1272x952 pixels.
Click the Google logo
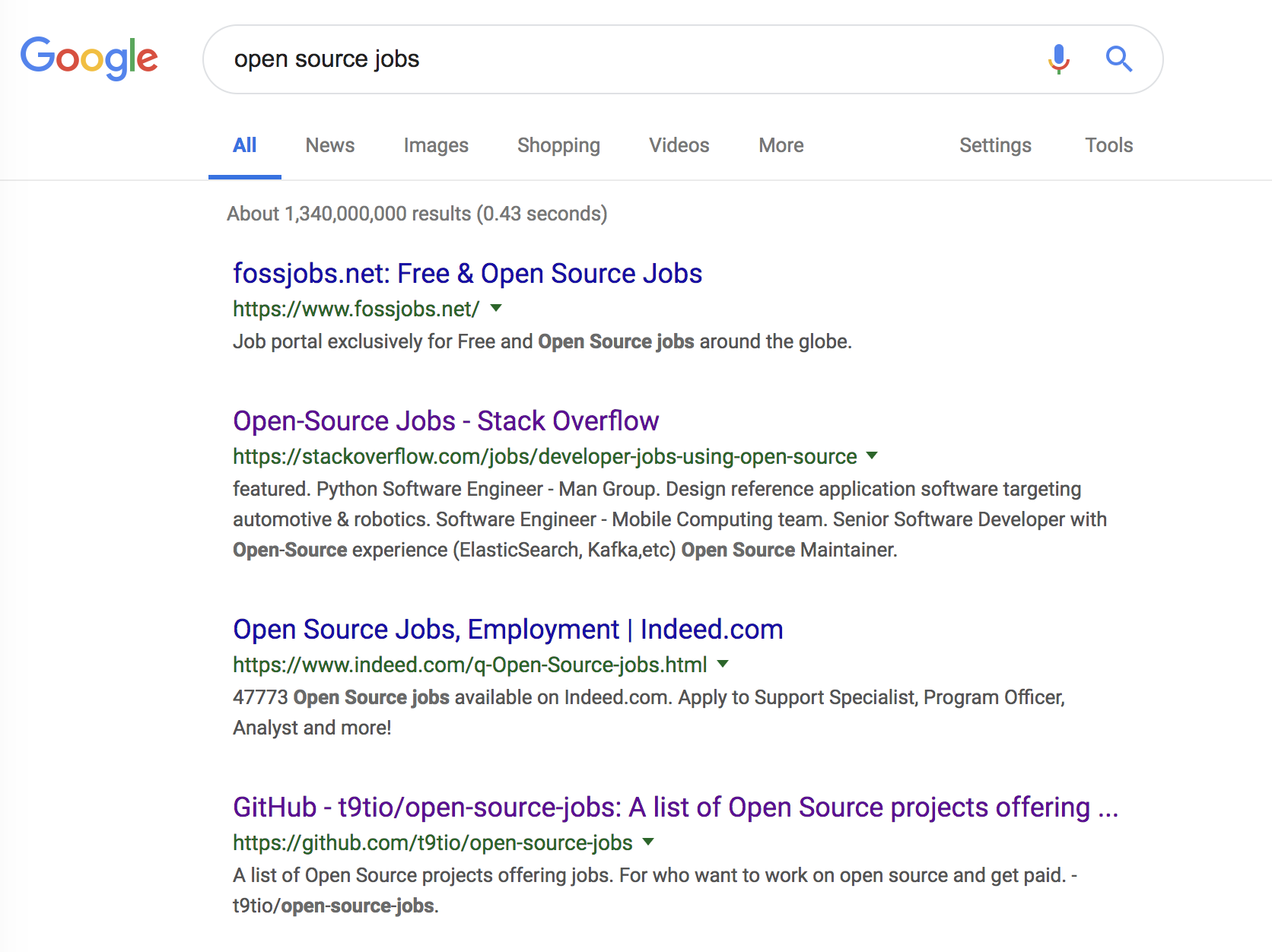[x=89, y=58]
